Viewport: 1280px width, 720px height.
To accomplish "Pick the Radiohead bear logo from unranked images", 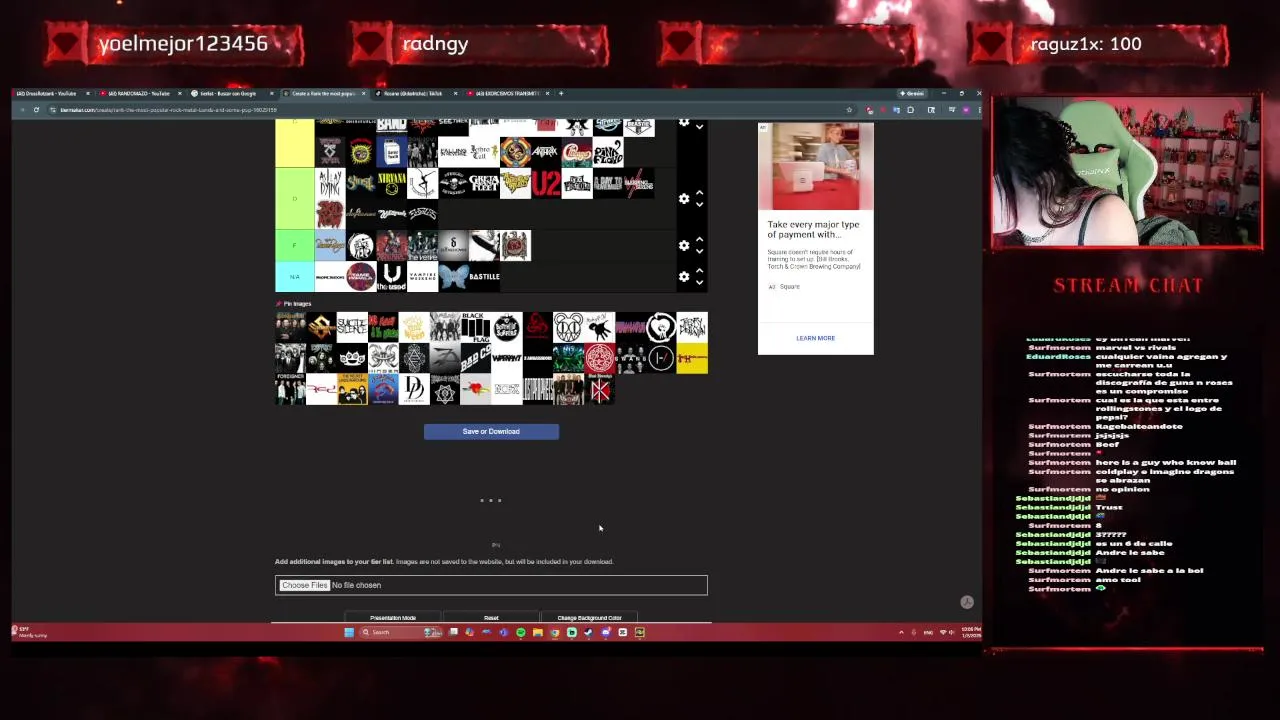I will pos(569,327).
